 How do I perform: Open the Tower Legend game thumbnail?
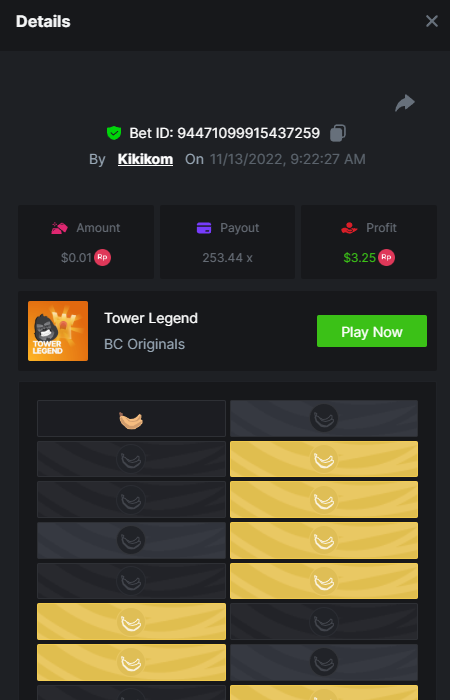coord(58,331)
